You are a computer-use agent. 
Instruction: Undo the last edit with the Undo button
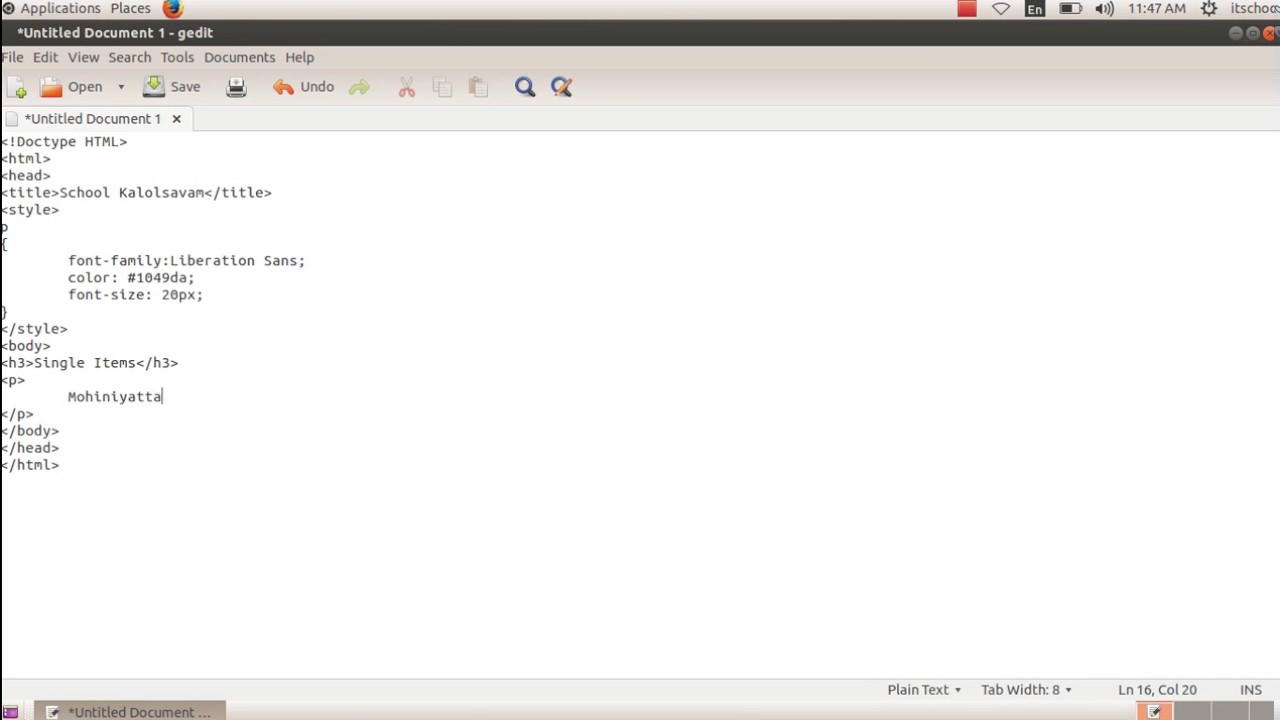pos(304,87)
